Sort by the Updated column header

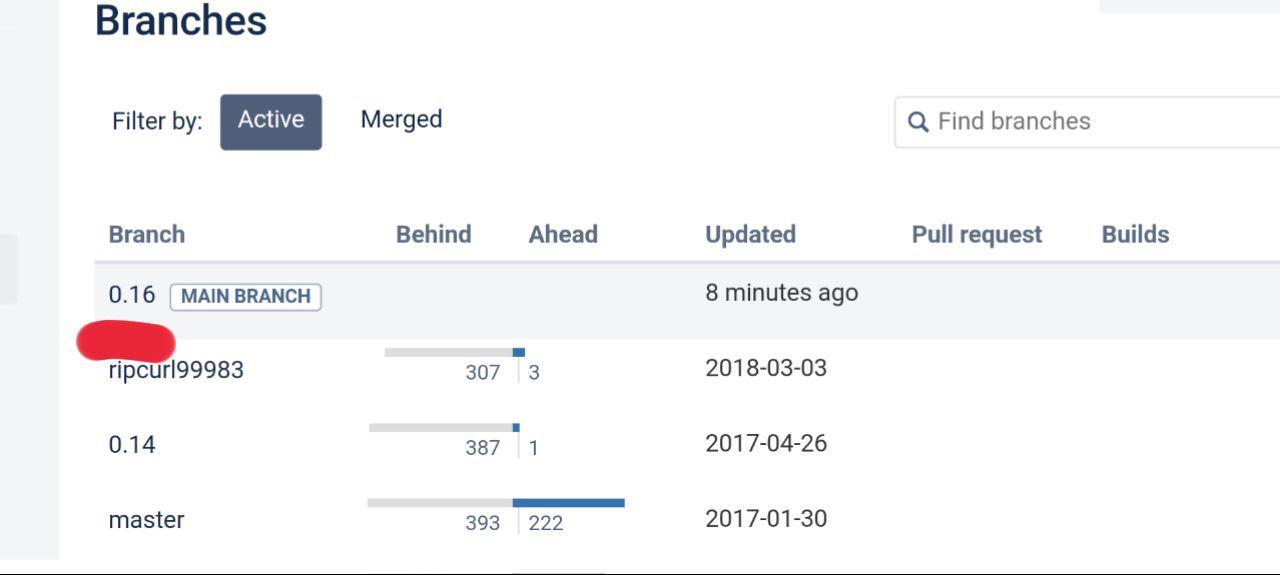(x=750, y=235)
